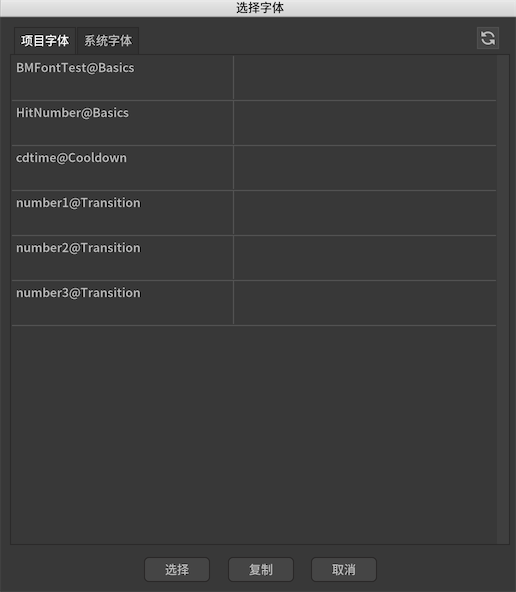Click preview cell beside number3@Transition
Screen dimensions: 516x592
365,303
